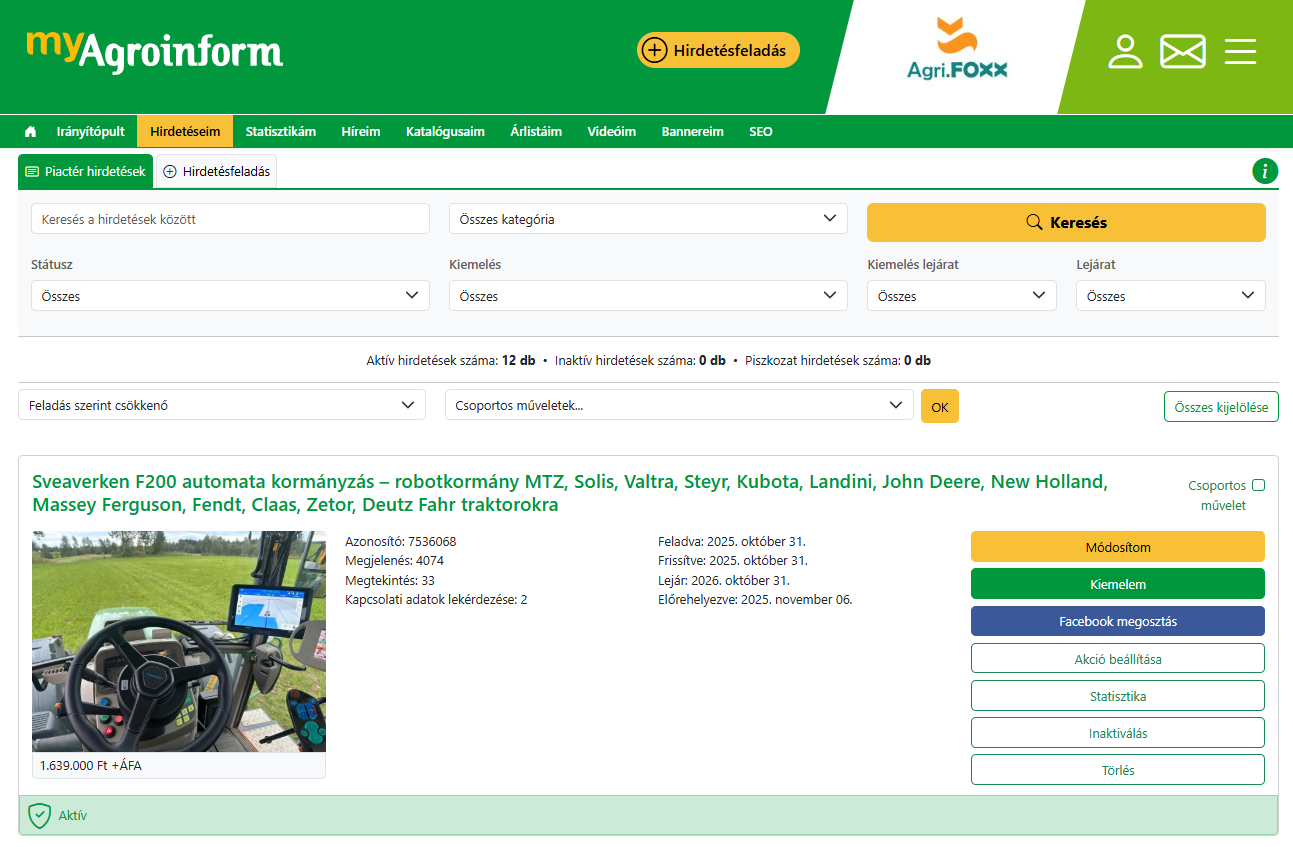1293x847 pixels.
Task: Open the hamburger menu
Action: pyautogui.click(x=1240, y=51)
